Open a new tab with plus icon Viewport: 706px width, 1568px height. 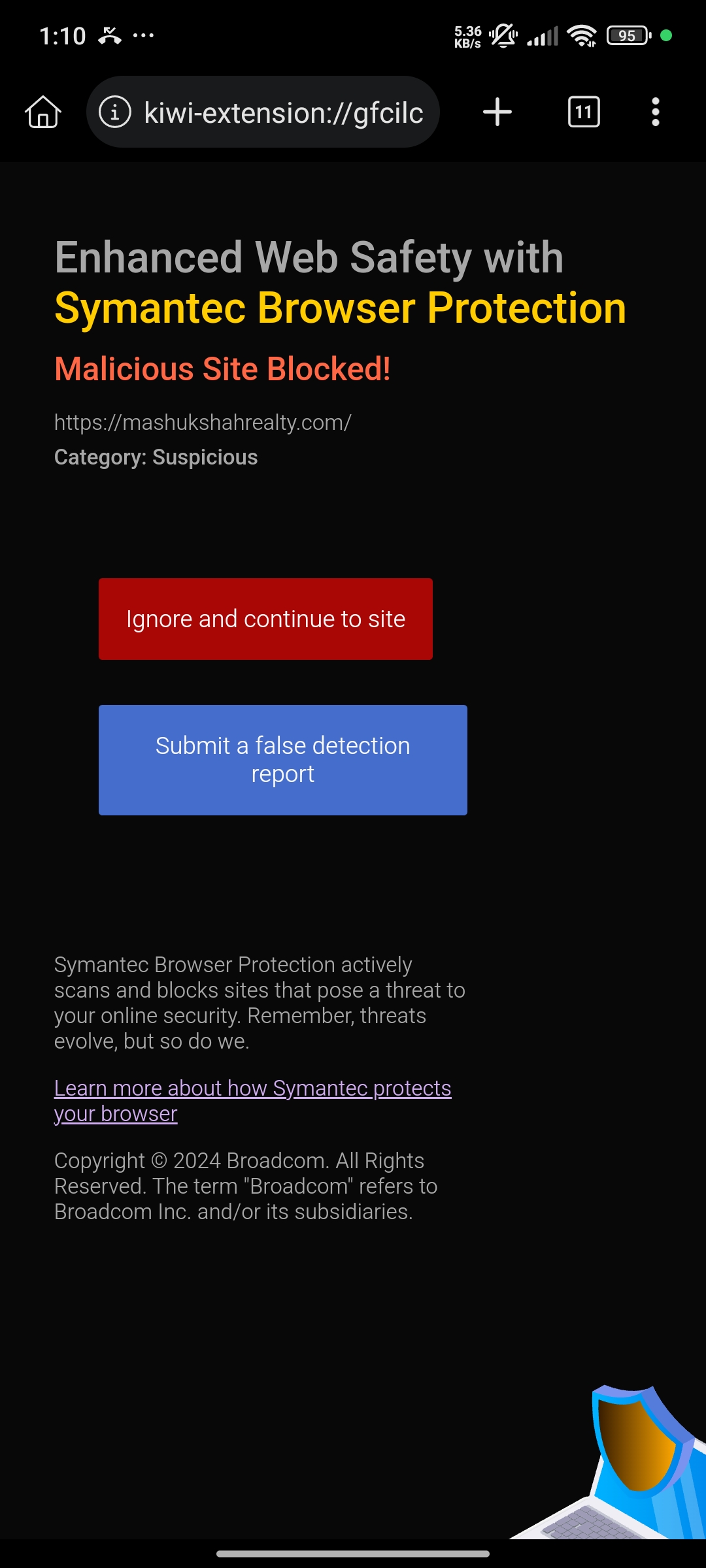tap(497, 112)
